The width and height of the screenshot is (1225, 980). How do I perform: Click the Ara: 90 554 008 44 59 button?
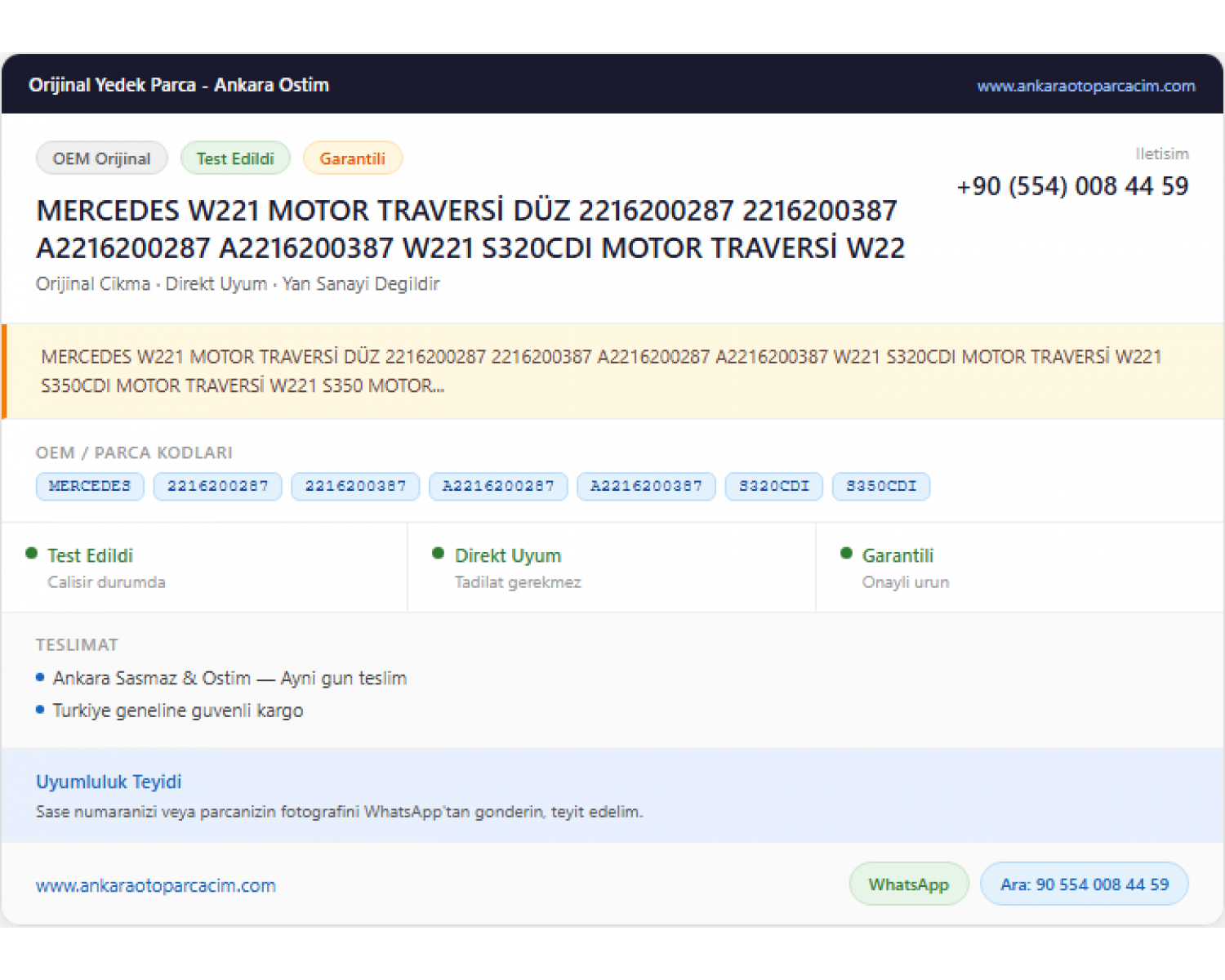pyautogui.click(x=1085, y=884)
